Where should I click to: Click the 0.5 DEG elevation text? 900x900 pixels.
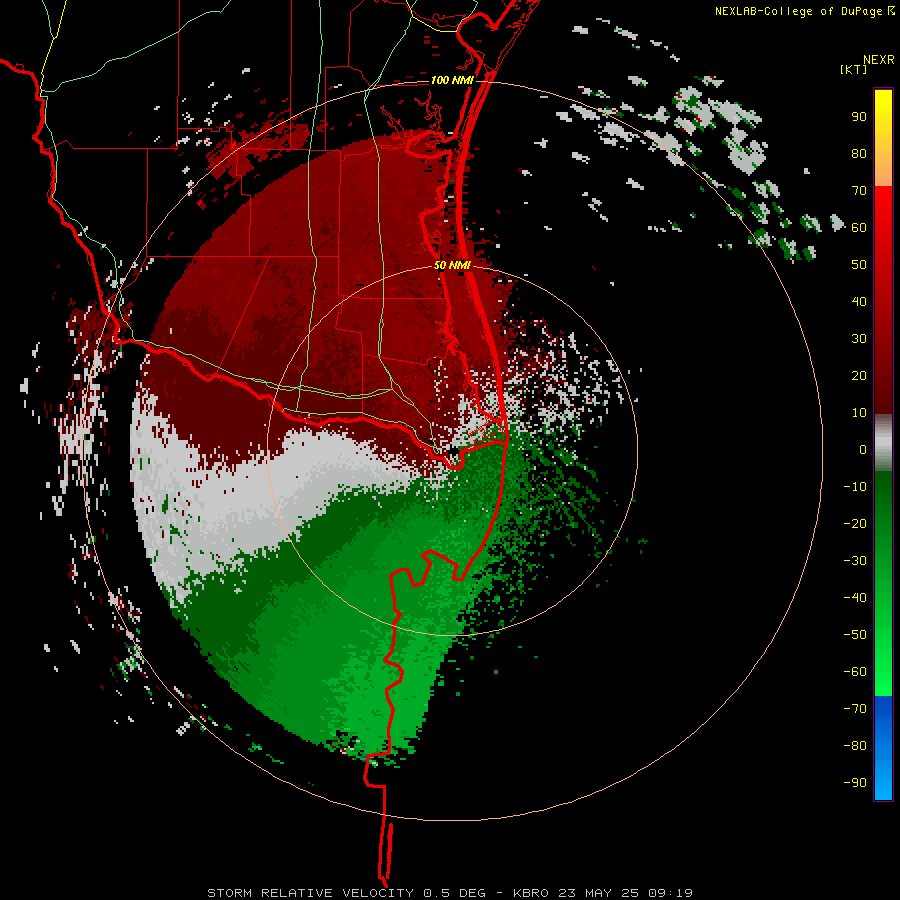click(455, 893)
